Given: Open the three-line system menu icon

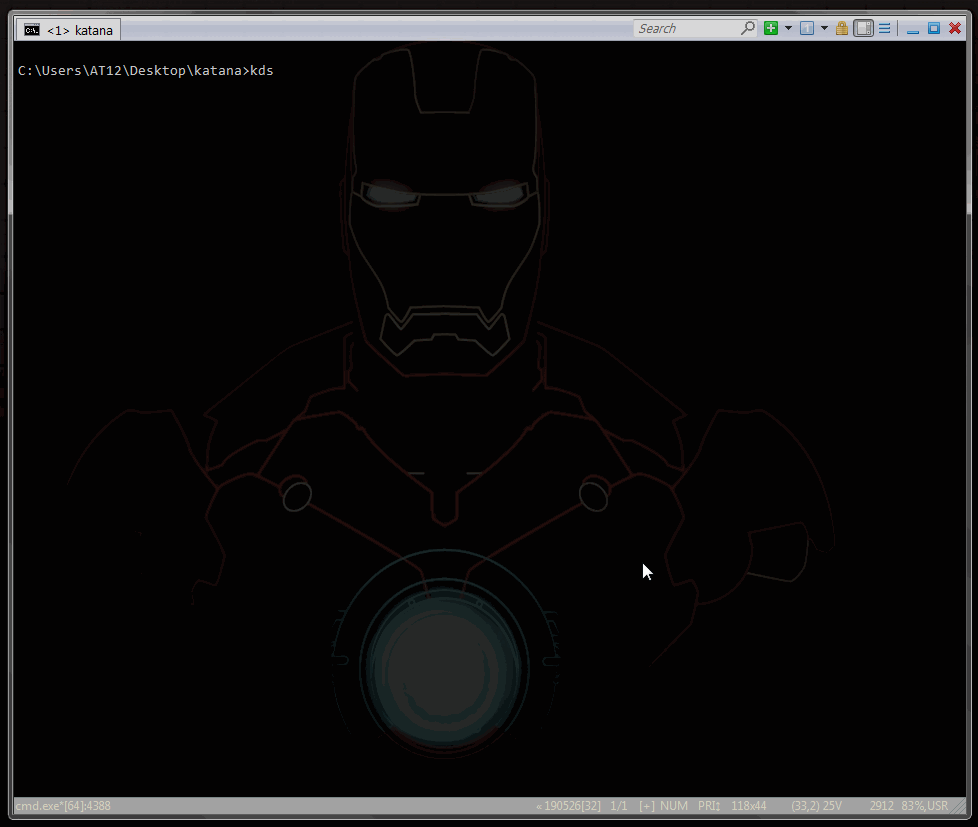Looking at the screenshot, I should pos(885,28).
